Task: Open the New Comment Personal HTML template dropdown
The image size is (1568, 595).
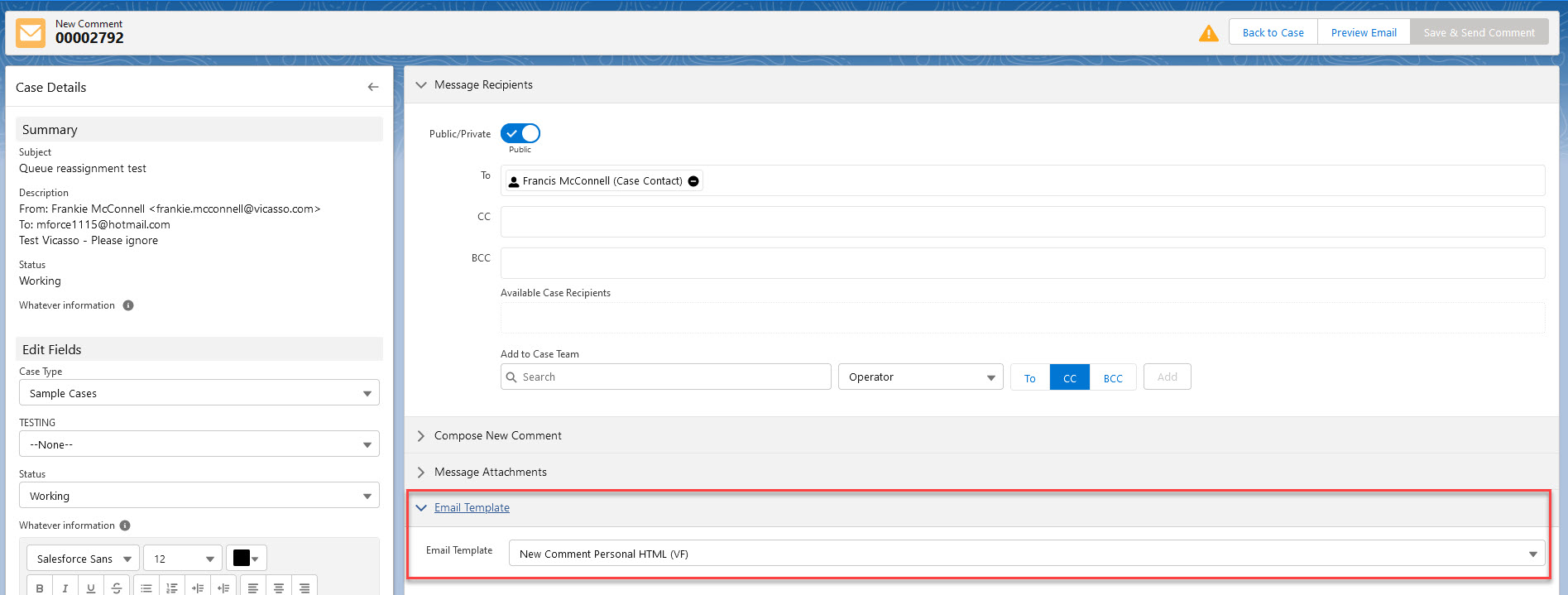Action: pyautogui.click(x=1027, y=554)
